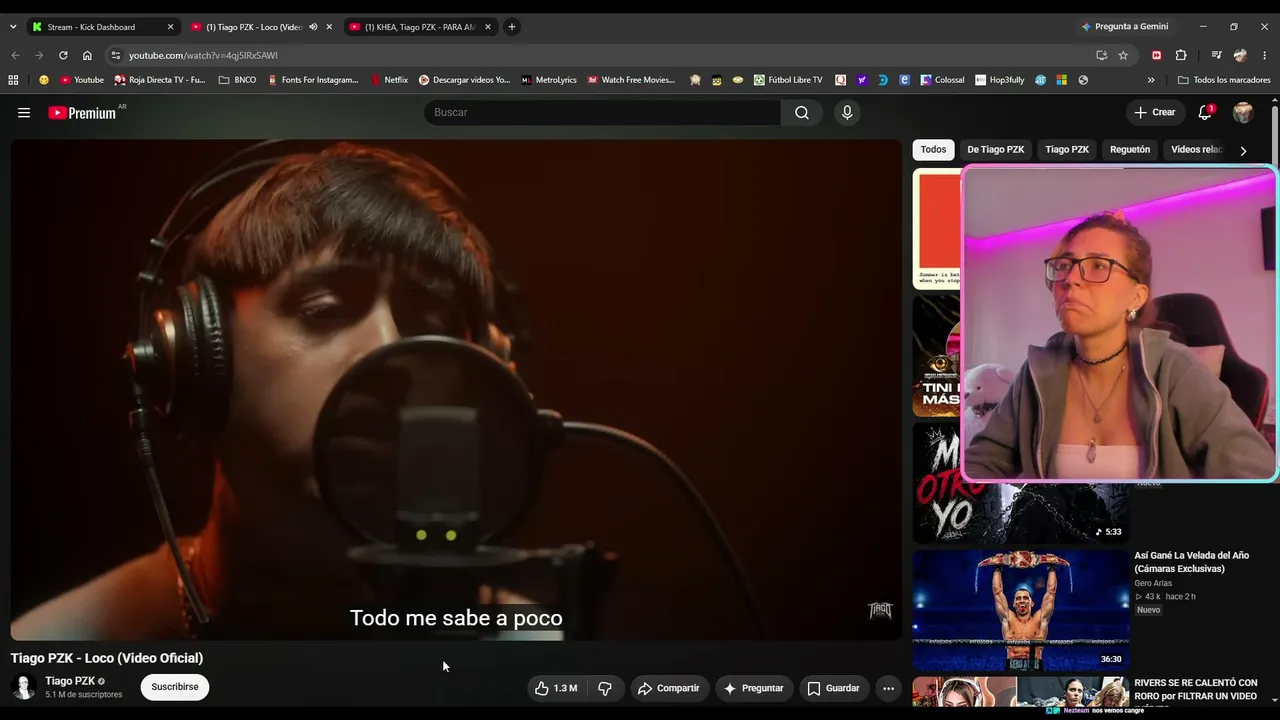
Task: Go to the browser home page
Action: tap(87, 55)
